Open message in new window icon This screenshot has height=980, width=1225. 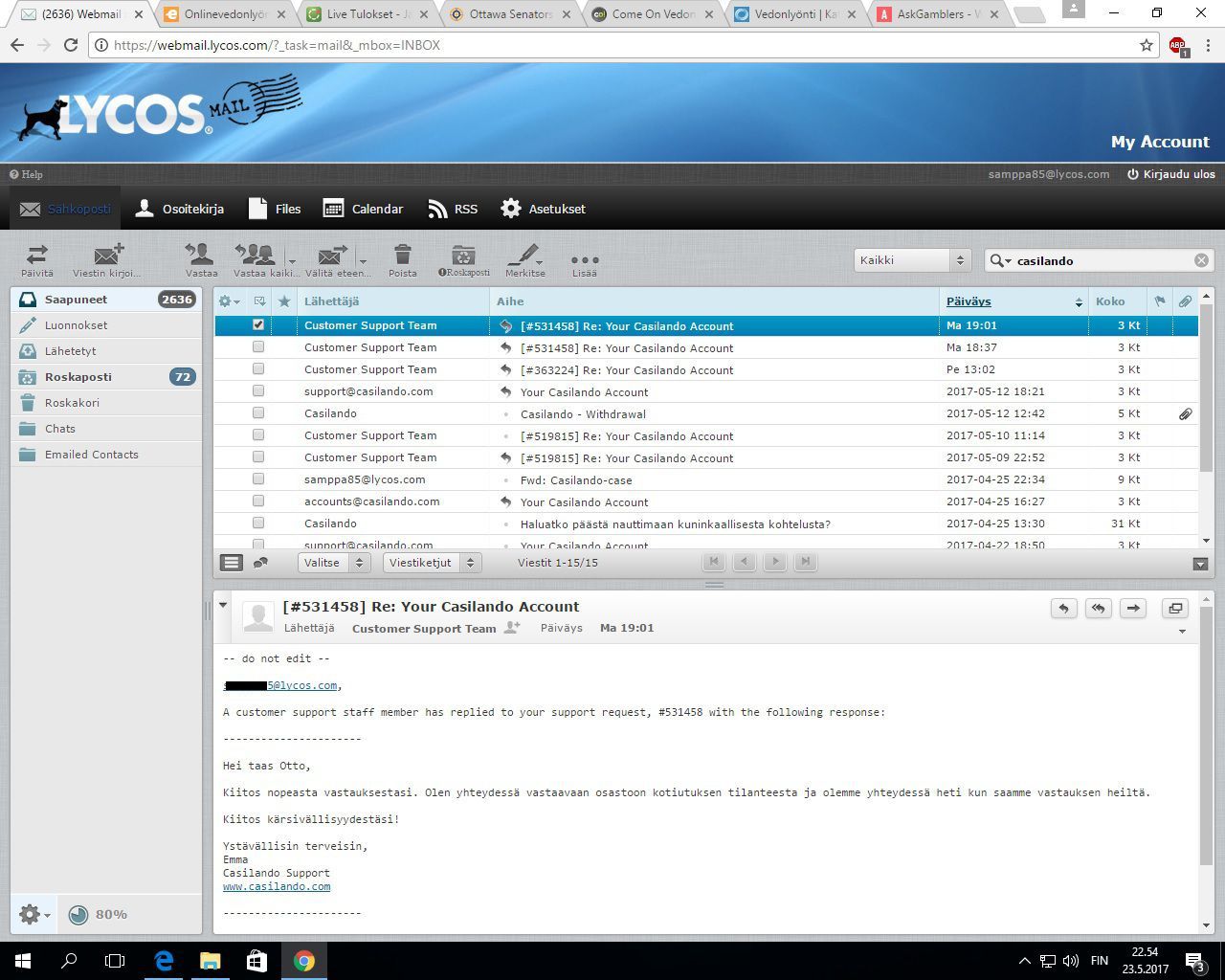(1175, 609)
